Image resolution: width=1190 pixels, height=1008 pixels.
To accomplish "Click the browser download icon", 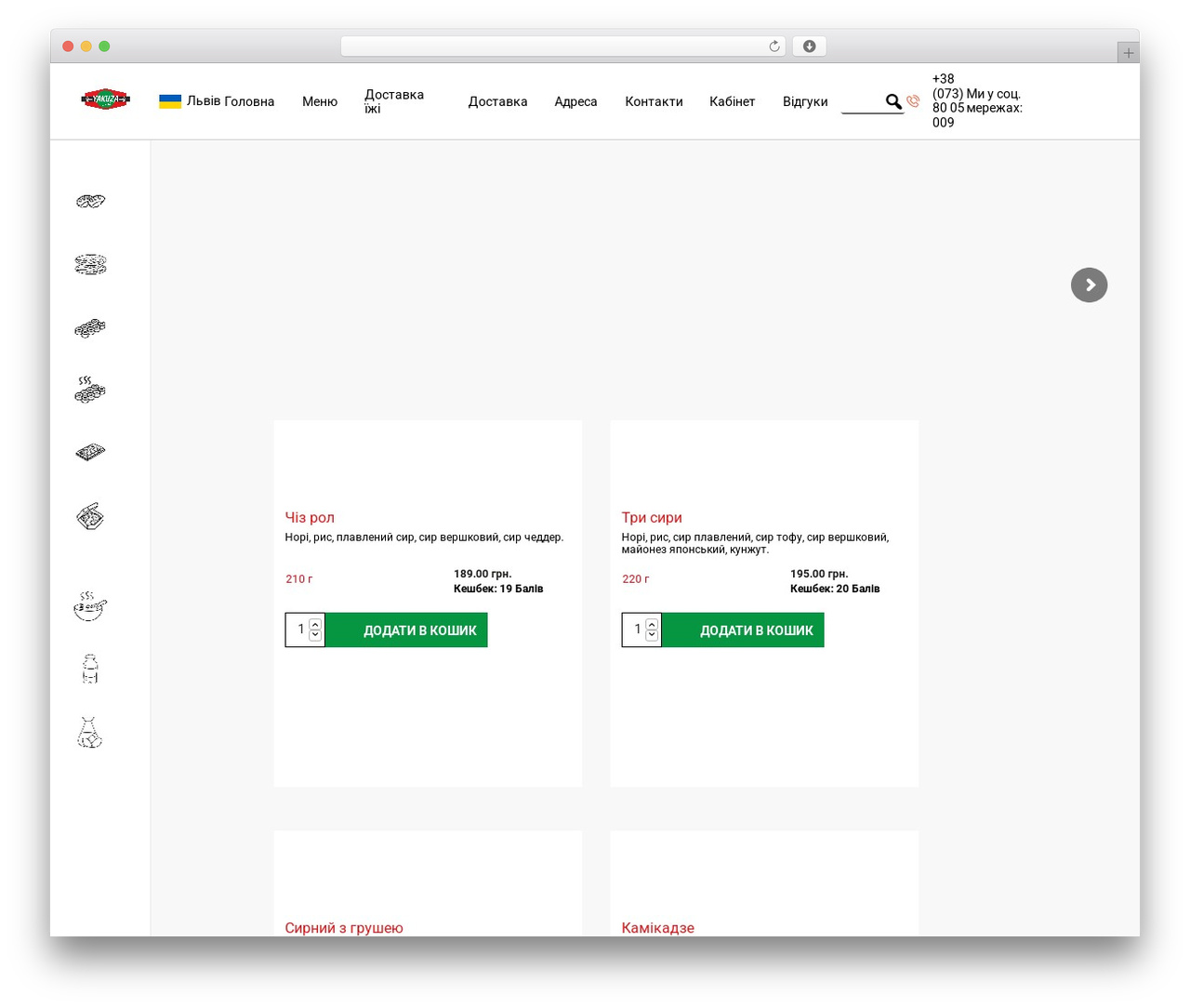I will [809, 46].
